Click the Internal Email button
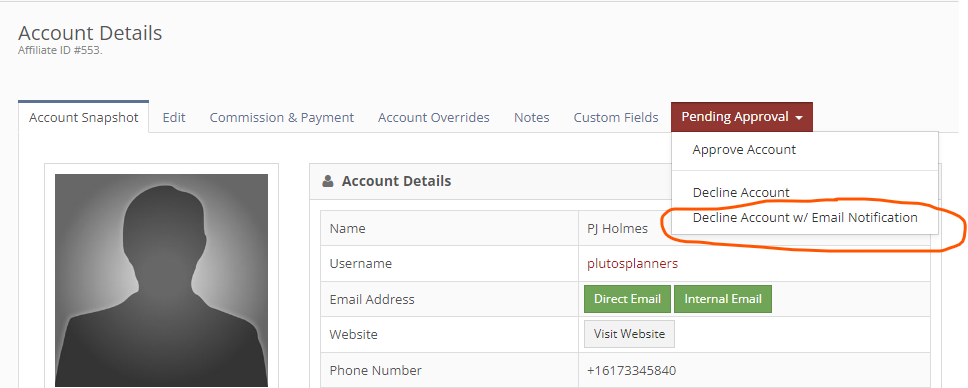968x388 pixels. pos(723,299)
